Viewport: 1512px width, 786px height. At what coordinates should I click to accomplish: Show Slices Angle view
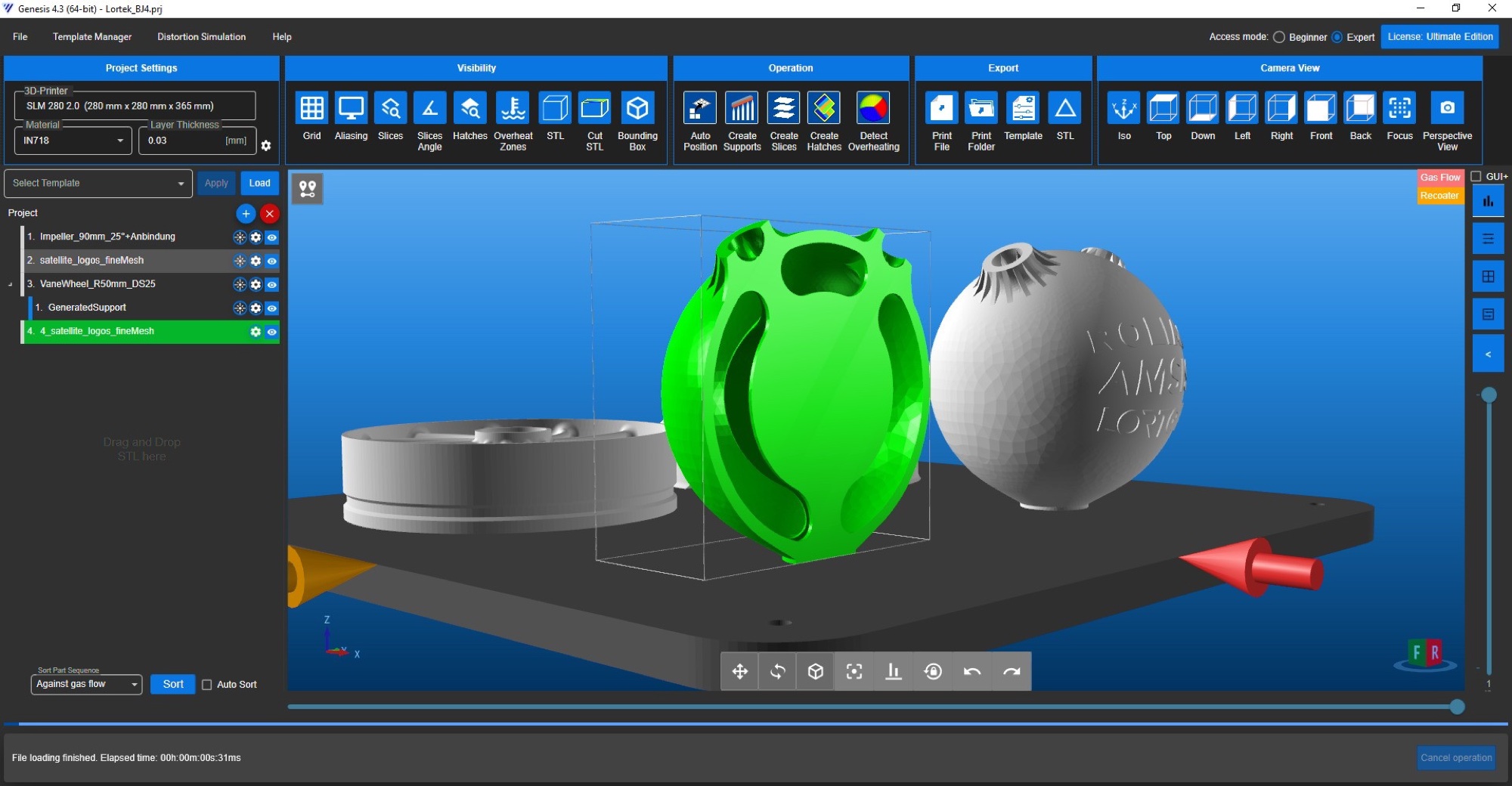coord(429,108)
